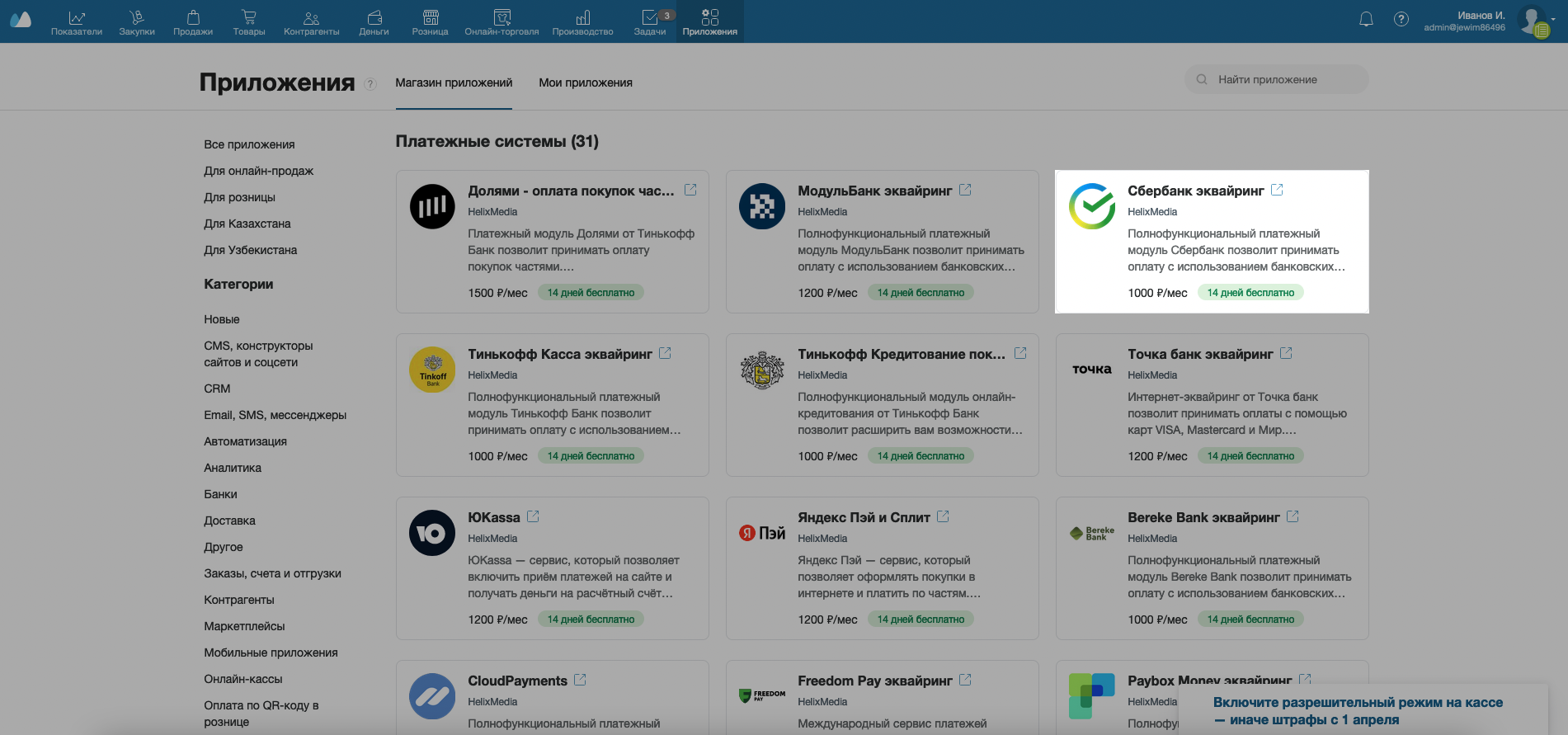The image size is (1568, 735).
Task: Select the Доставка category
Action: (230, 521)
